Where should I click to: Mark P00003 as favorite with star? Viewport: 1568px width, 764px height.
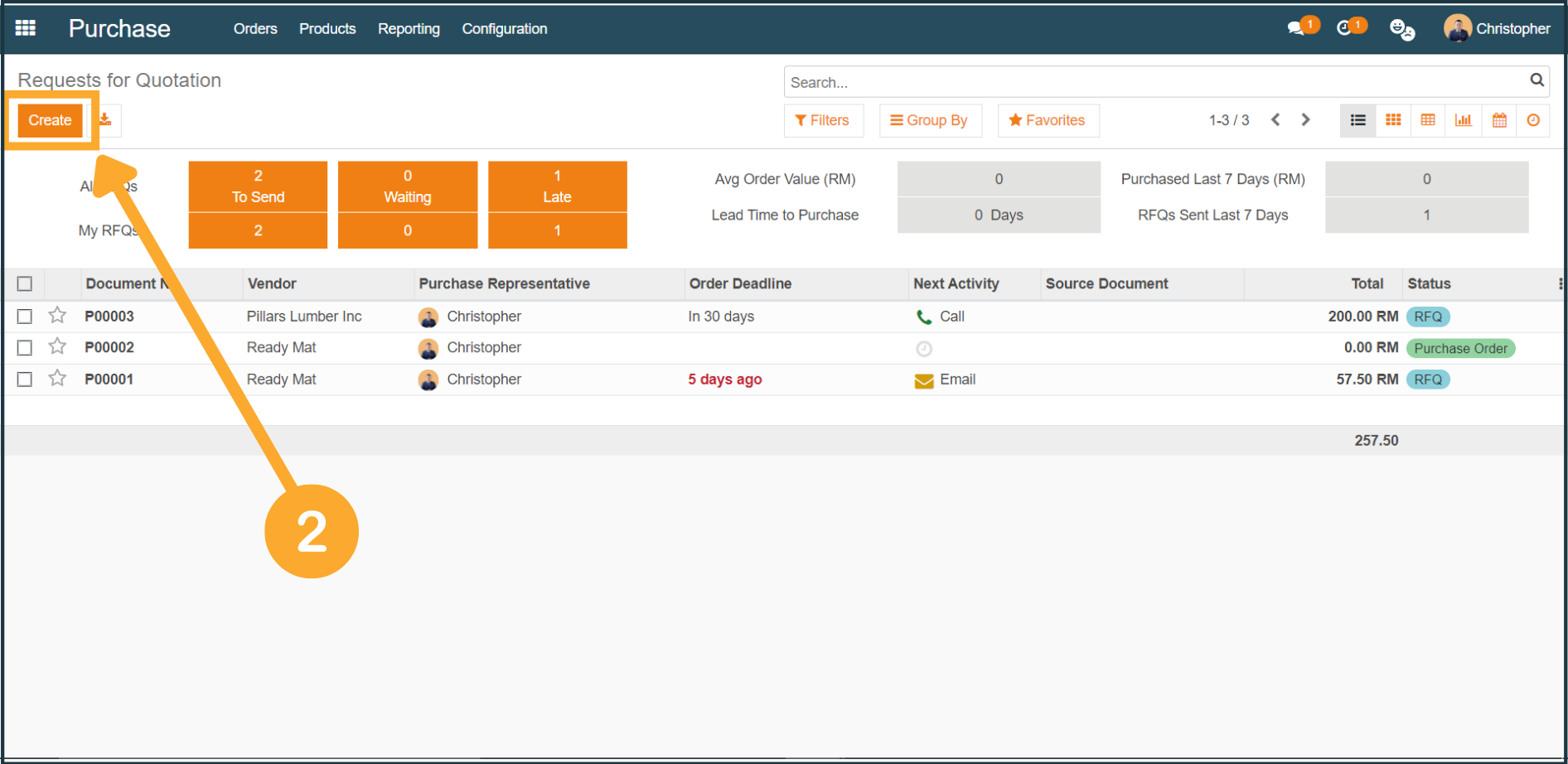[x=57, y=316]
